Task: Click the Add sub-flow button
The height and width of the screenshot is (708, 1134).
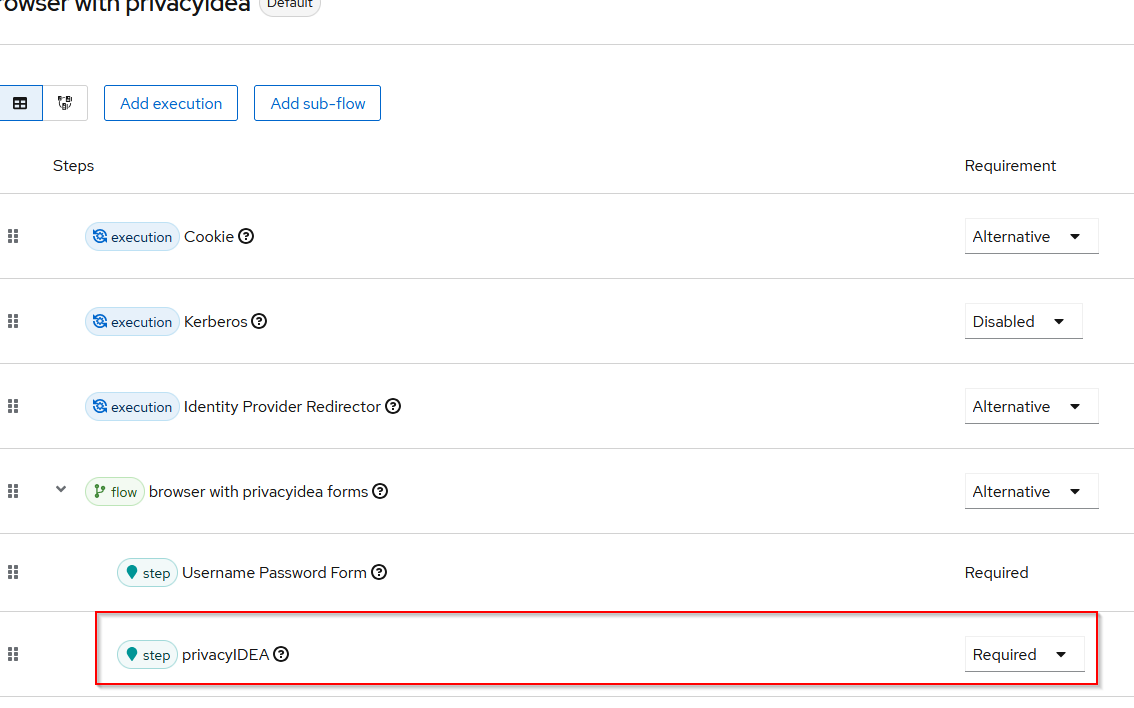Action: click(317, 103)
